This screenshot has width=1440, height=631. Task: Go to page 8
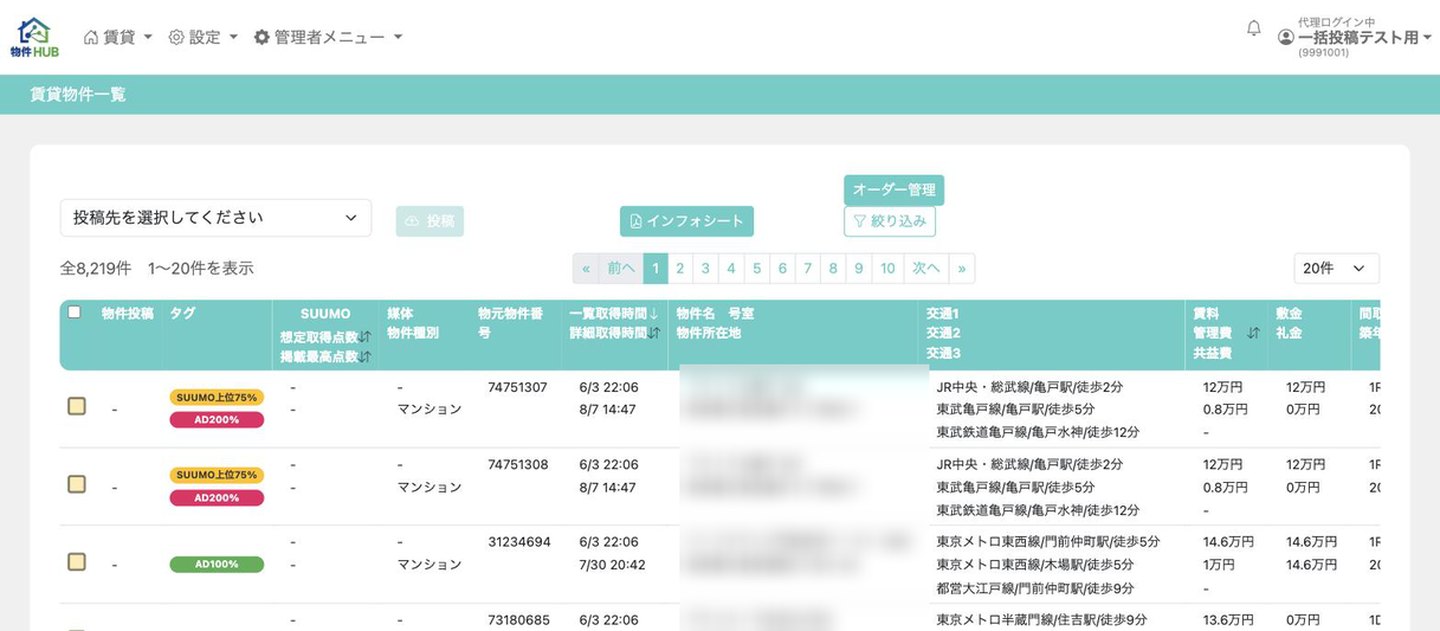pos(833,268)
